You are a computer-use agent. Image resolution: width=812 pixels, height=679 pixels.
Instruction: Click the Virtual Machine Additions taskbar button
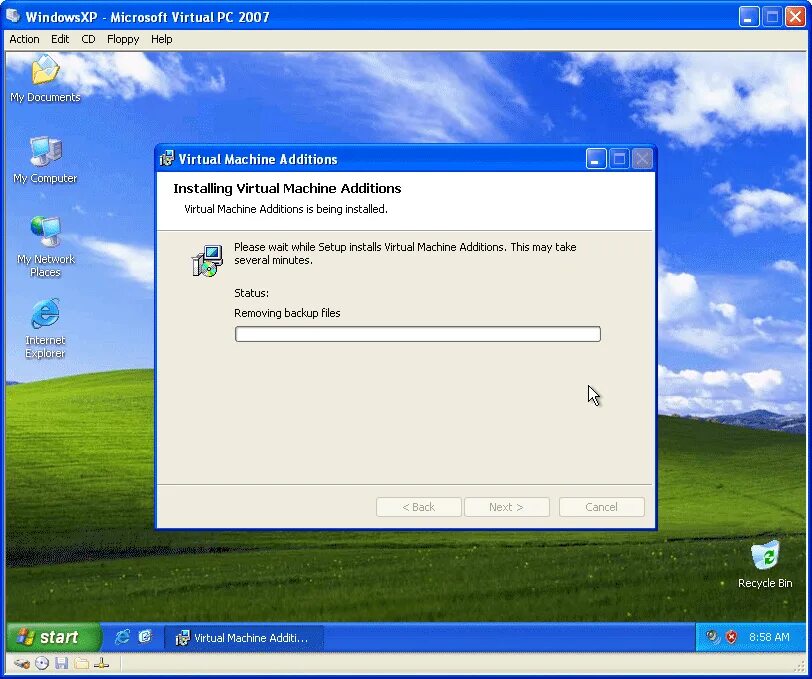(x=244, y=638)
